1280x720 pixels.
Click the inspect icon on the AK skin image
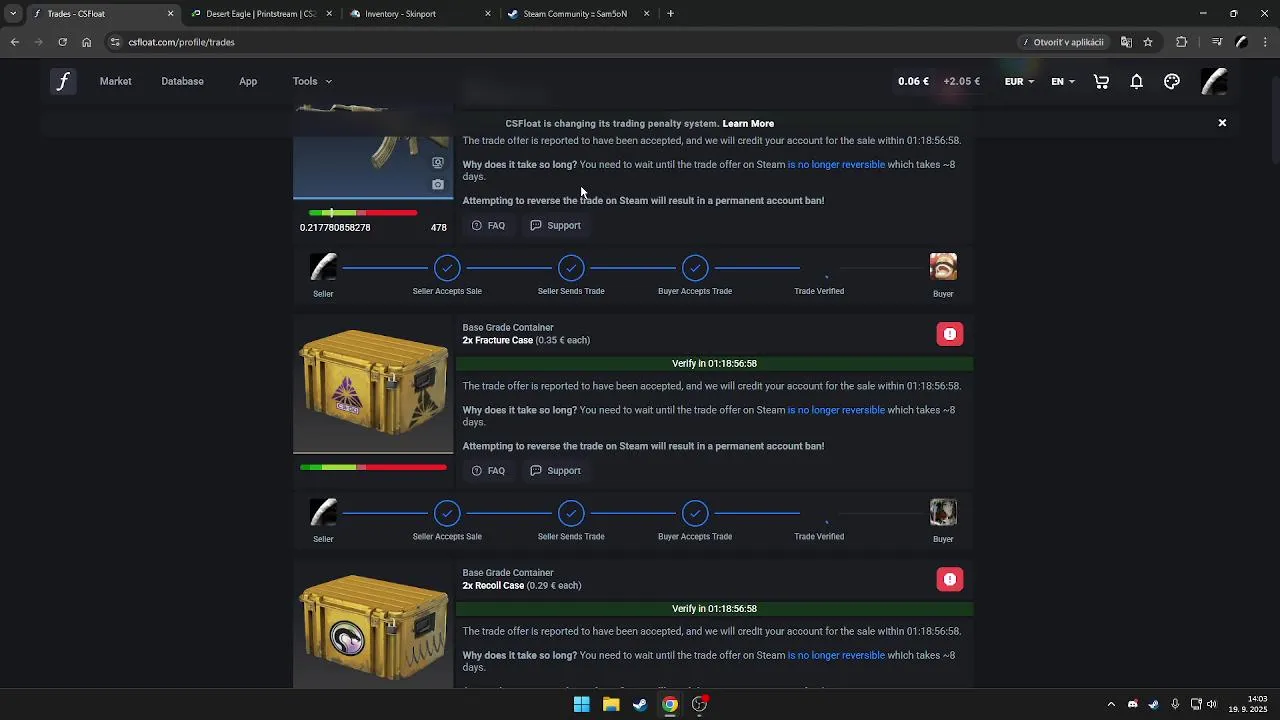(x=438, y=162)
